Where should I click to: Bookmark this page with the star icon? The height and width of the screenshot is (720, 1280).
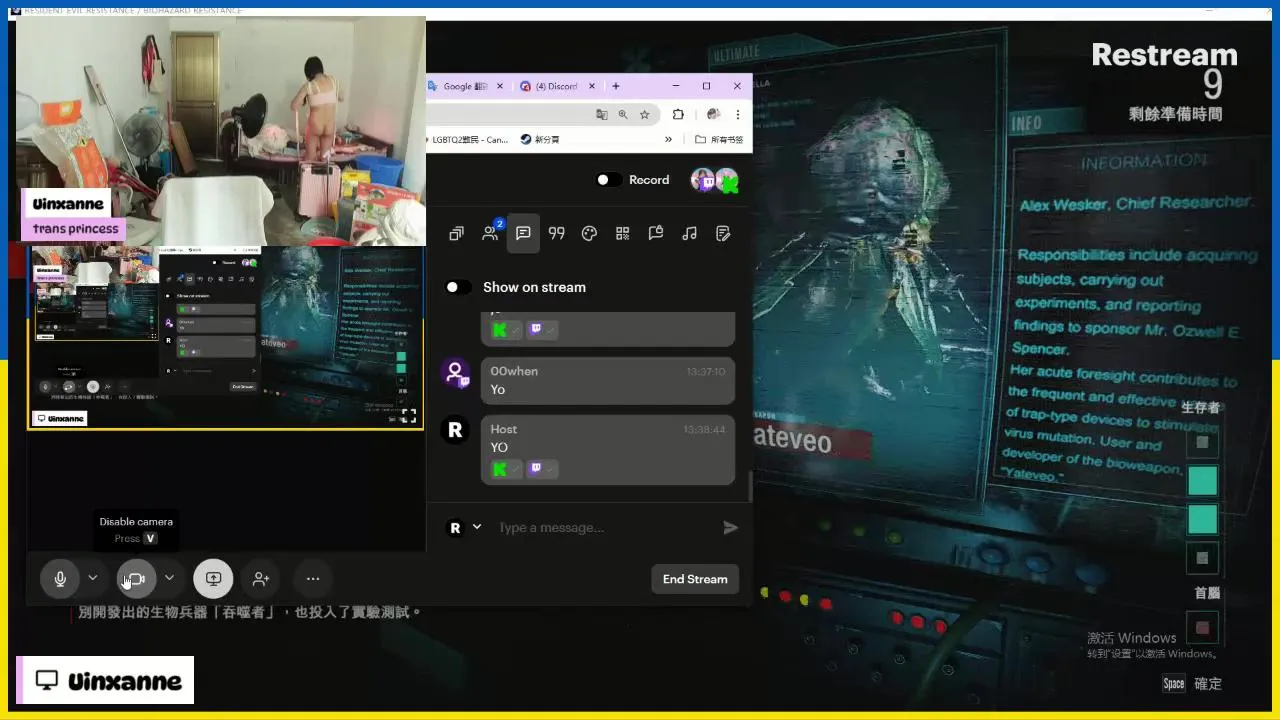pyautogui.click(x=645, y=114)
